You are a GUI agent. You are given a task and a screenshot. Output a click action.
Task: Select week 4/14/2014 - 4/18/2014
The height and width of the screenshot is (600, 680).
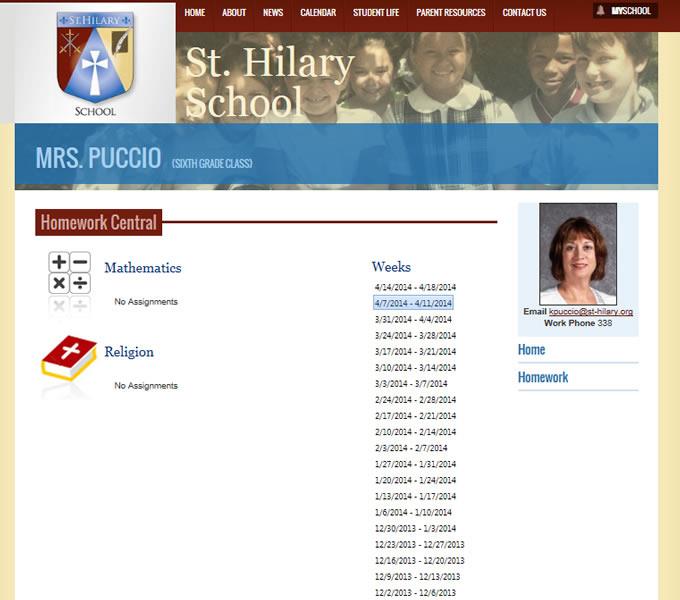(x=415, y=287)
